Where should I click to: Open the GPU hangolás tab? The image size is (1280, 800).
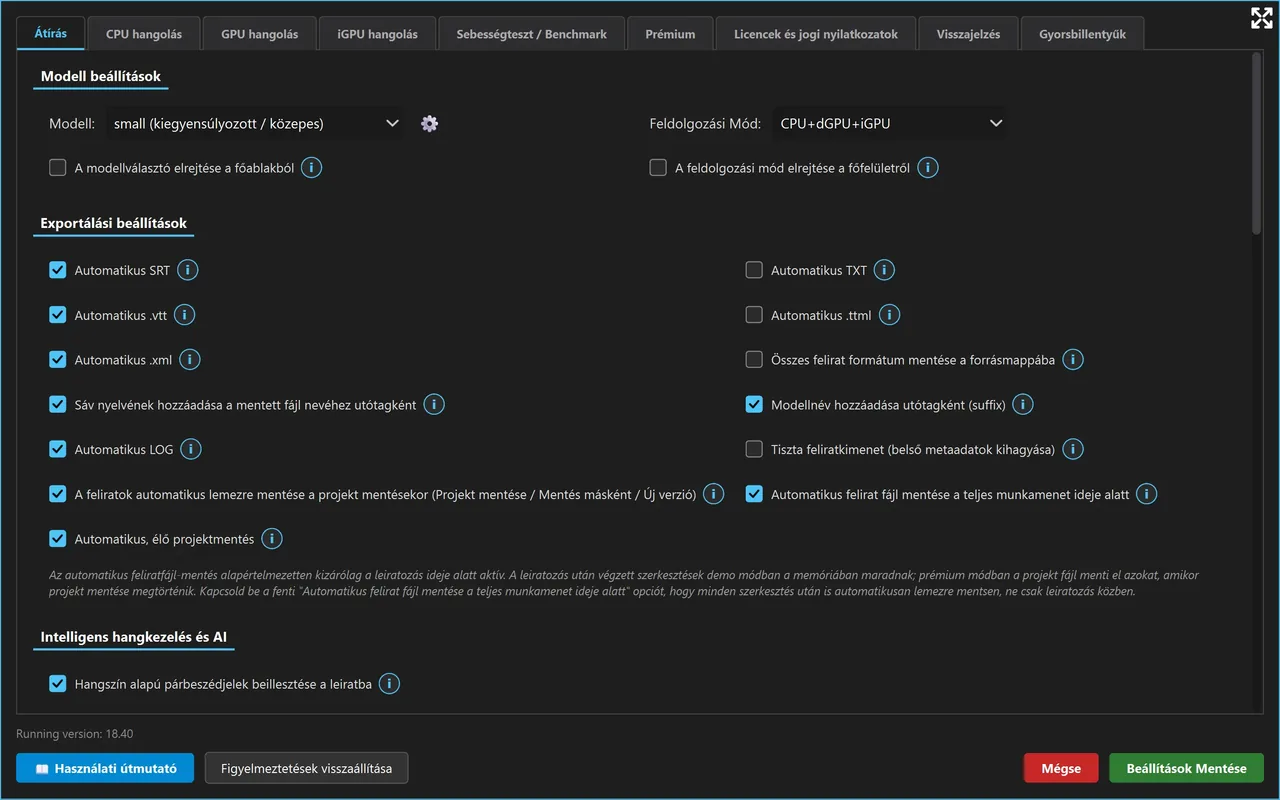260,34
